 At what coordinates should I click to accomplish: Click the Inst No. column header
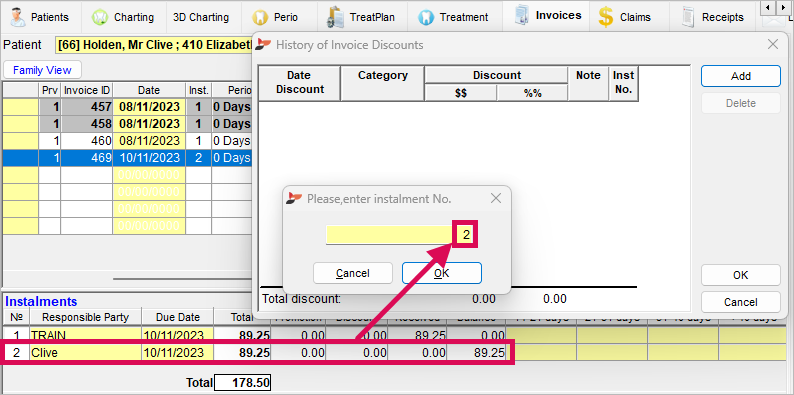(623, 83)
